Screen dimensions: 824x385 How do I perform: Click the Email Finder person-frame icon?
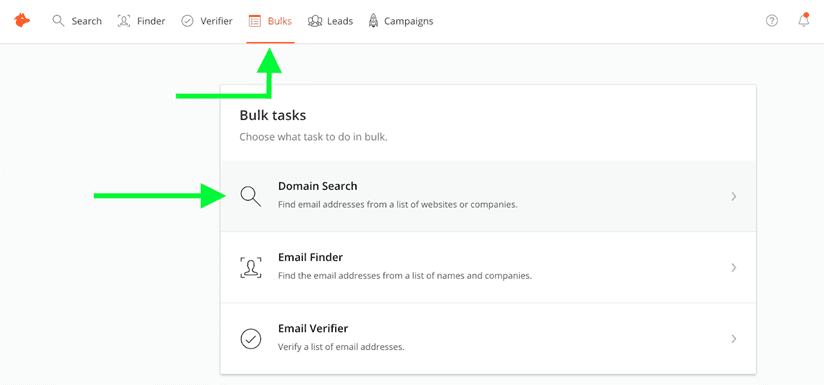click(251, 267)
